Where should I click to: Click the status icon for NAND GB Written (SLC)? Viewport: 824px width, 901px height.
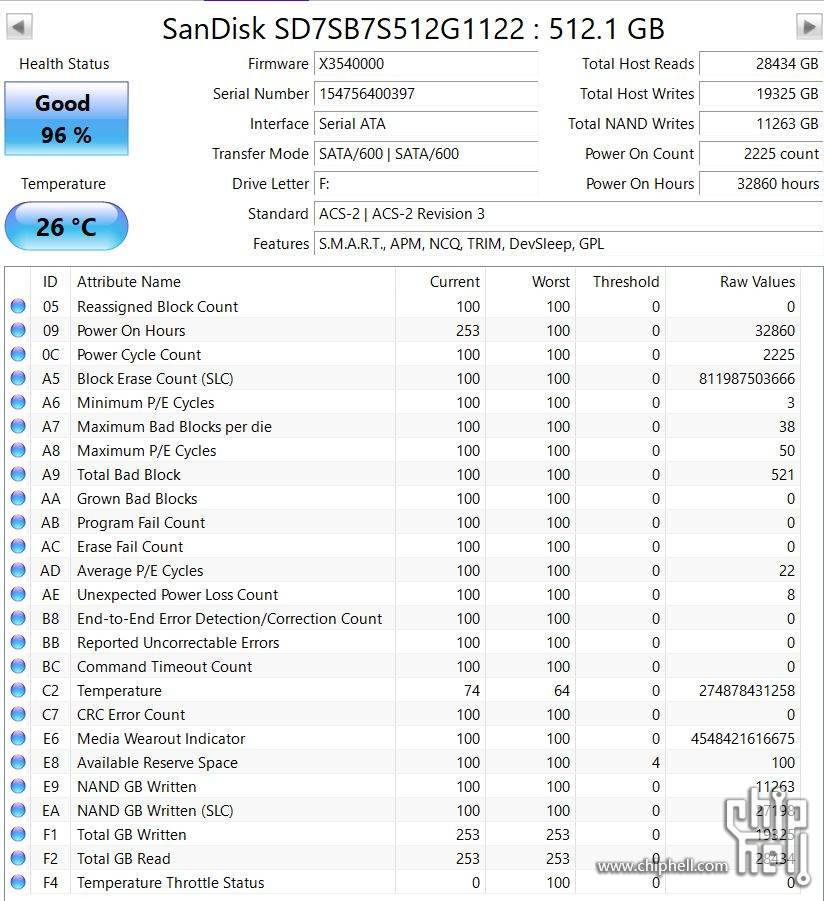pyautogui.click(x=18, y=810)
